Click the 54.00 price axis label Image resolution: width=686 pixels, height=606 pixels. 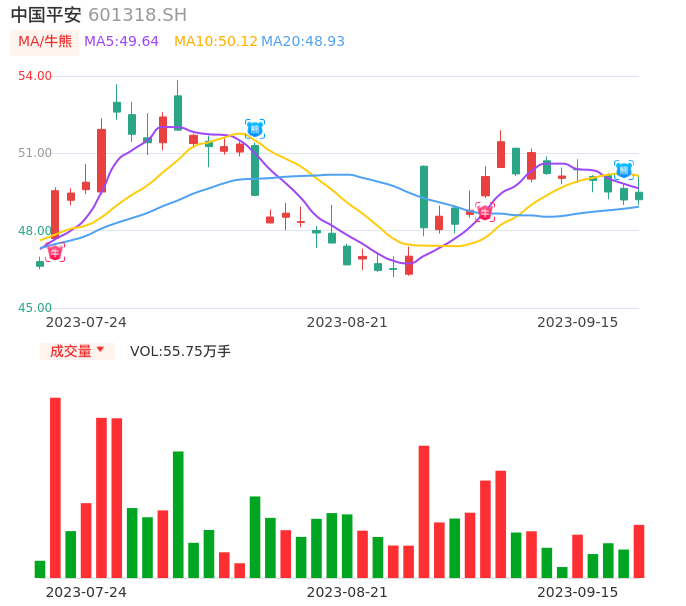(35, 76)
